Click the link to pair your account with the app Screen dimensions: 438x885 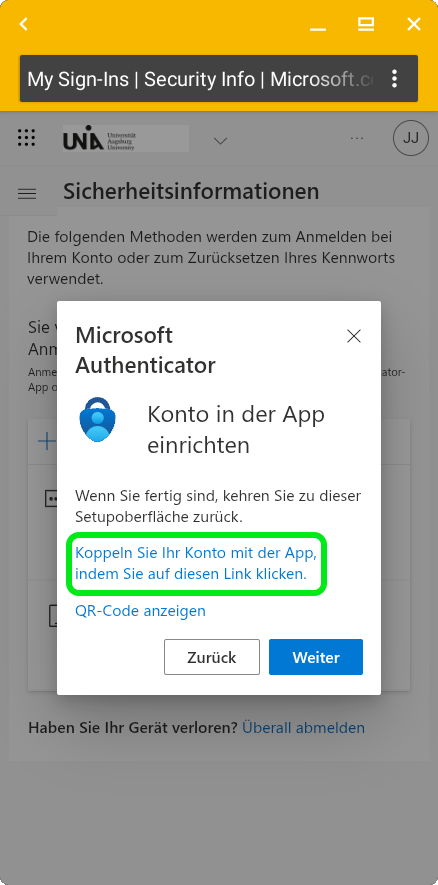click(x=196, y=564)
